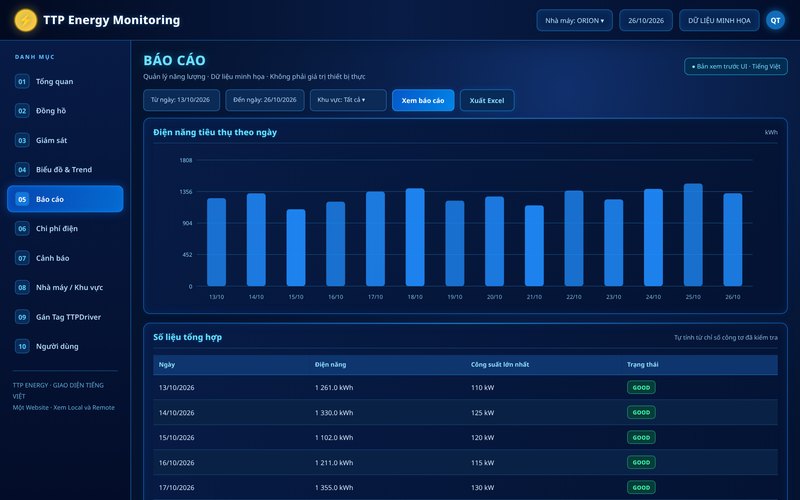Click the 01 number badge
Screen dimensions: 800x500
pos(22,82)
